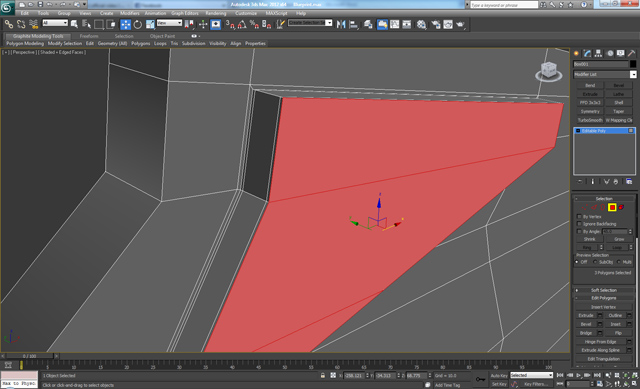640x389 pixels.
Task: Click the object color swatch beside Box001
Action: pyautogui.click(x=633, y=64)
